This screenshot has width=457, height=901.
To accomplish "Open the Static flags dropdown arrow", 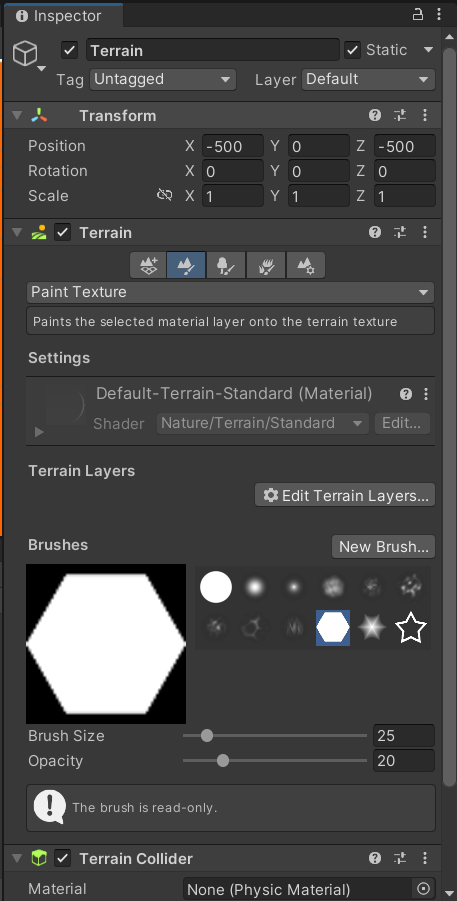I will [x=428, y=50].
